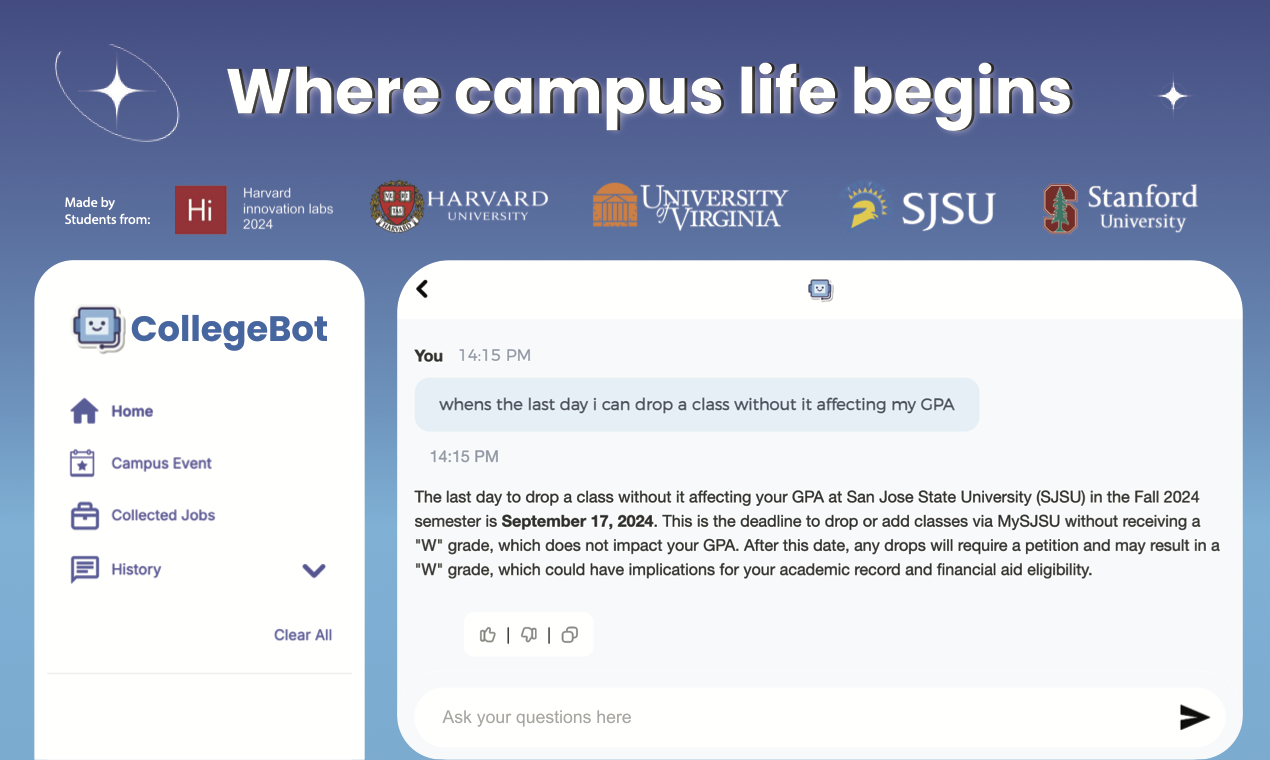This screenshot has height=760, width=1270.
Task: Switch to Campus Event in navigation
Action: tap(160, 463)
